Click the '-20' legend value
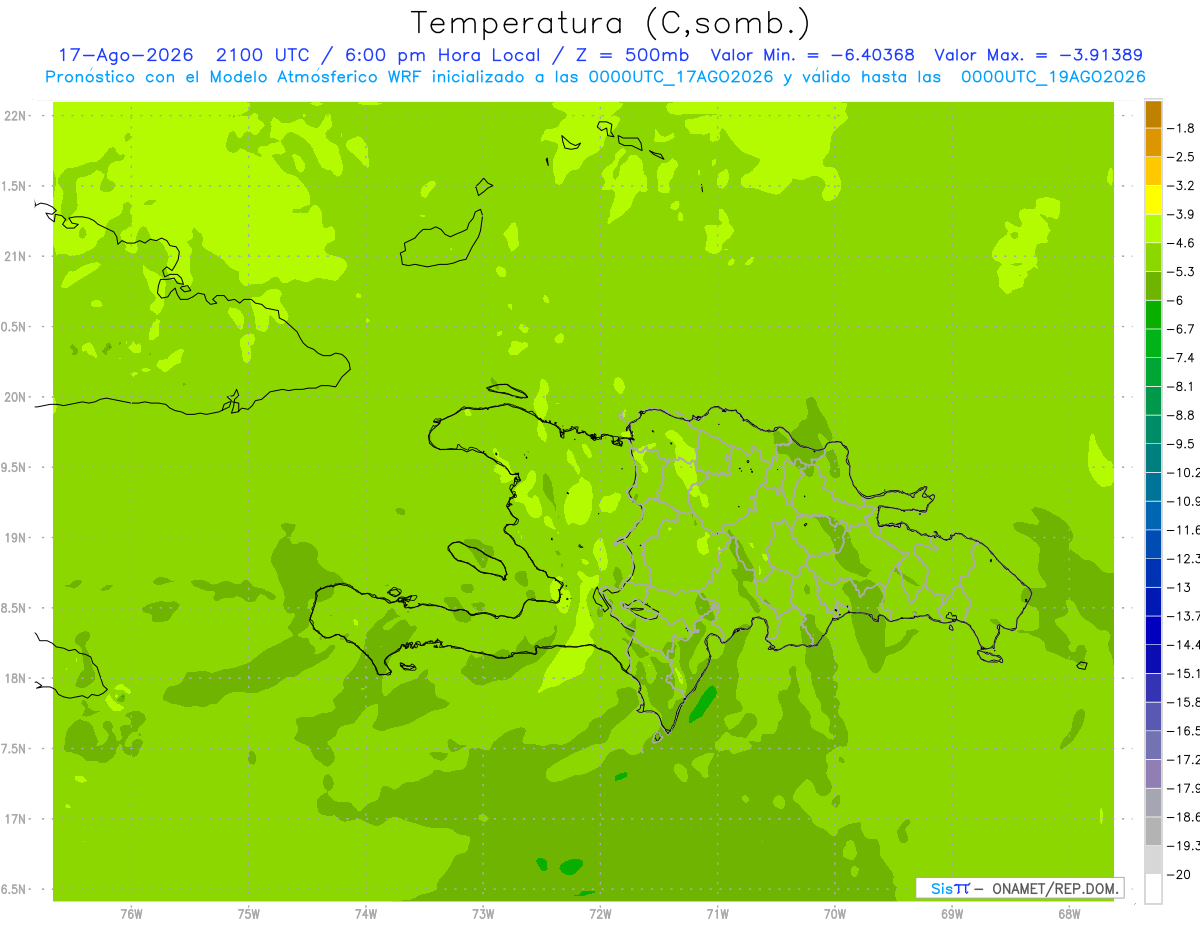This screenshot has width=1200, height=927. 1179,874
